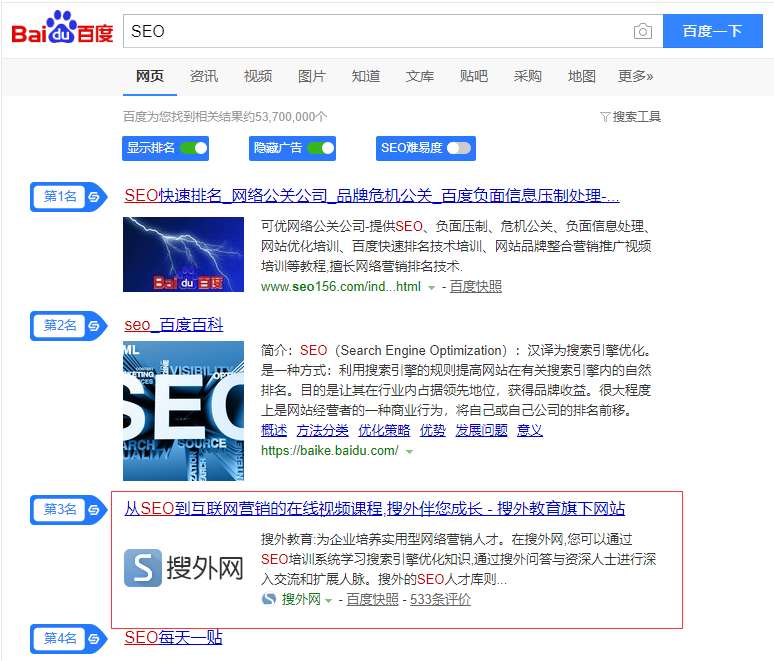
Task: Click https://baike.baidu.com/ URL
Action: pos(330,451)
